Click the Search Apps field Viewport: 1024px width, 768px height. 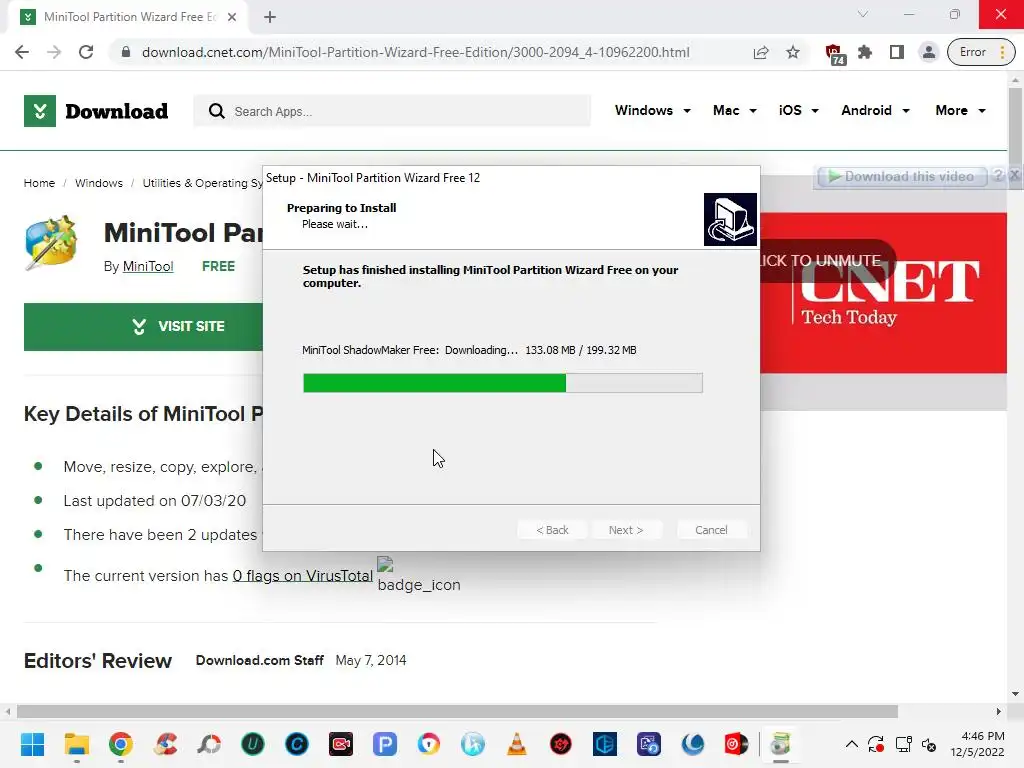click(x=392, y=111)
